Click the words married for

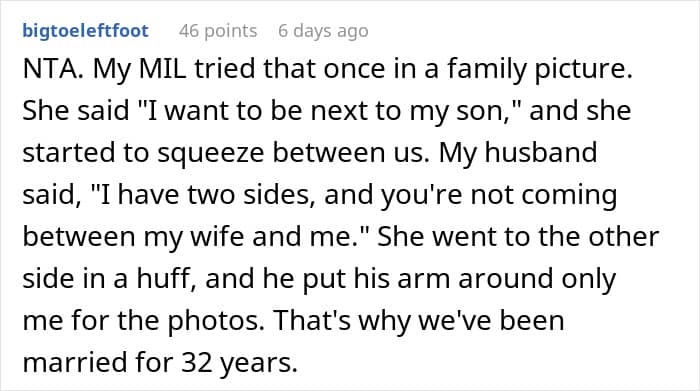point(98,362)
